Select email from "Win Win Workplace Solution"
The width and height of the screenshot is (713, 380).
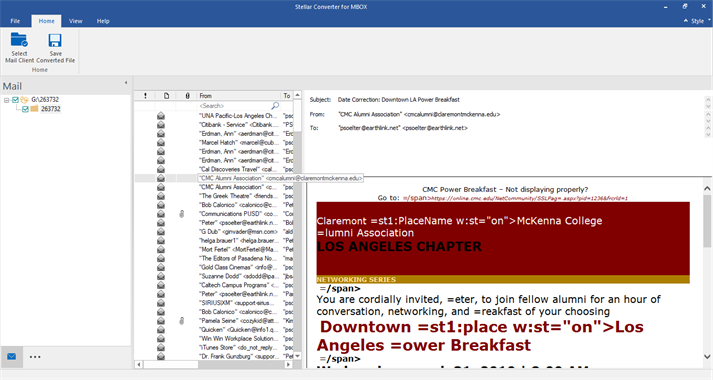(239, 339)
